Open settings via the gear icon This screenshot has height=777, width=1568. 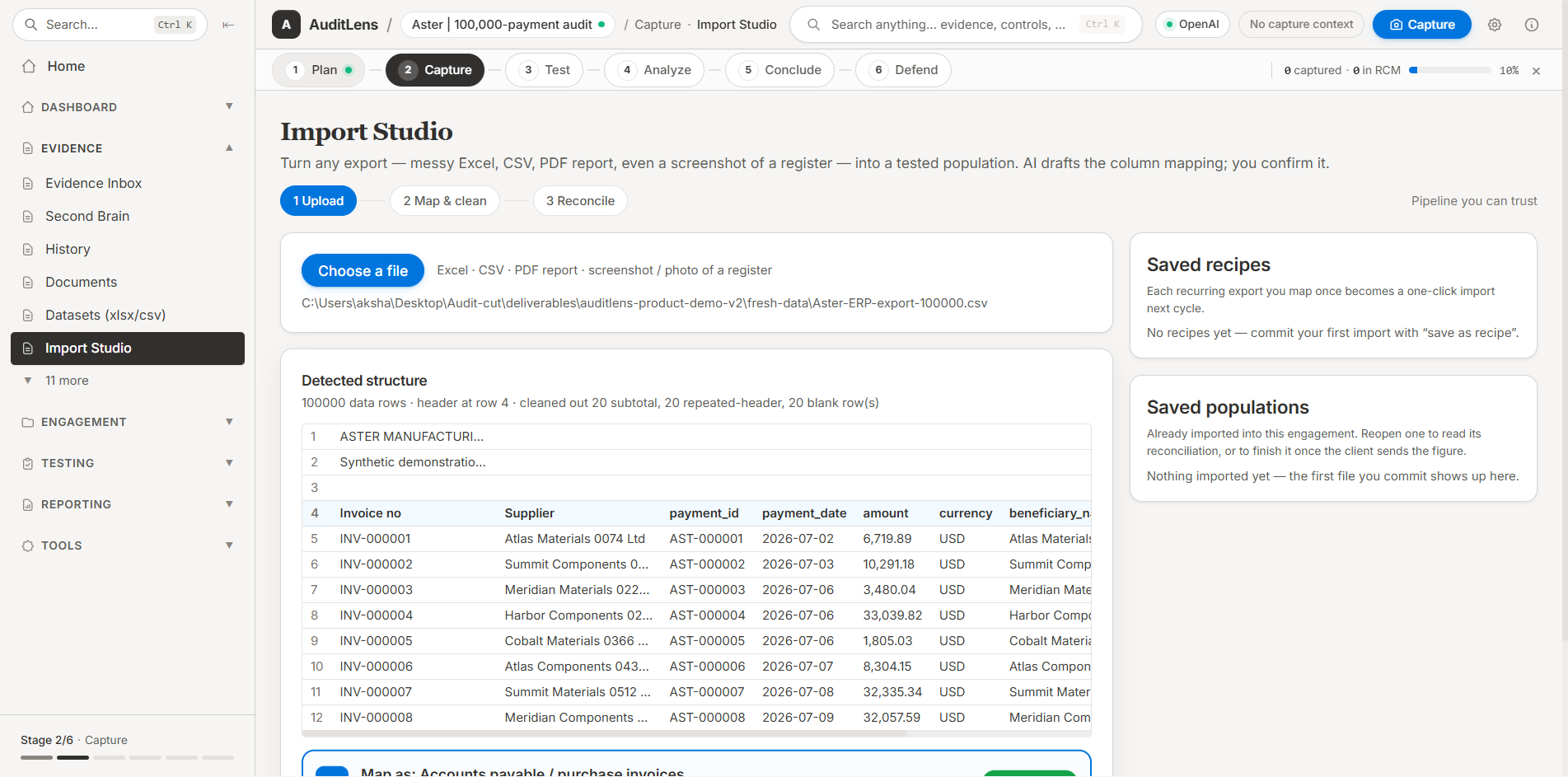[1495, 25]
